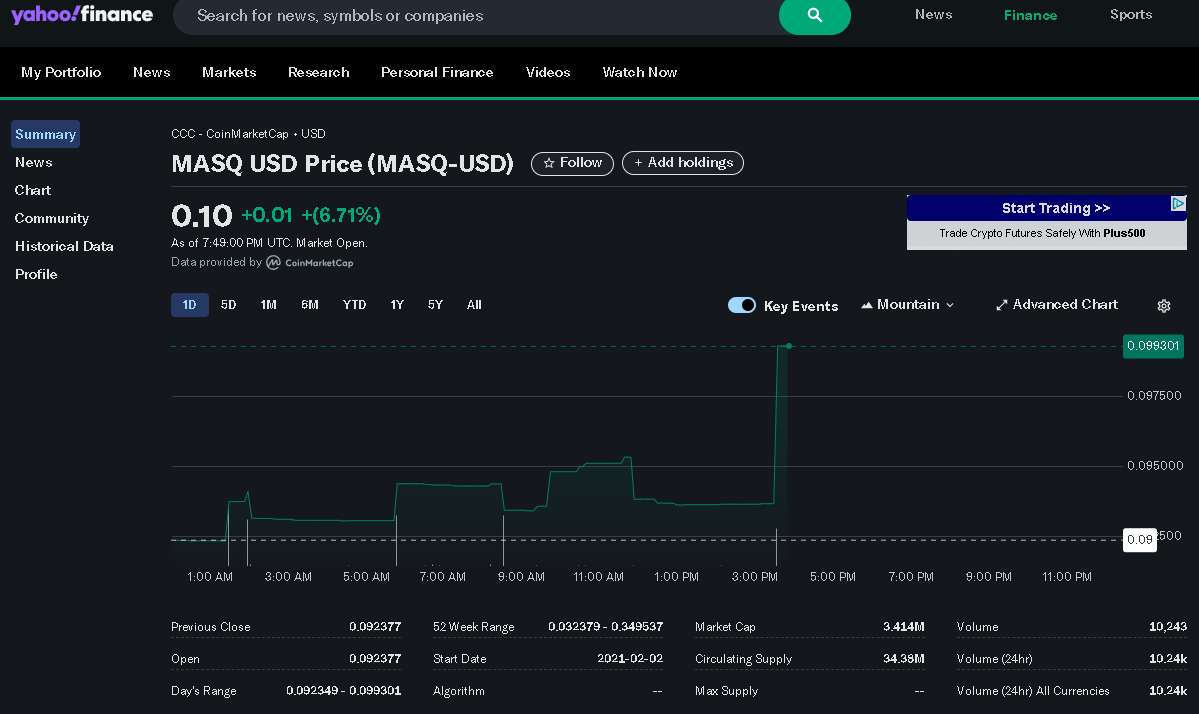Select the YTD chart range
The height and width of the screenshot is (714, 1199).
(354, 305)
